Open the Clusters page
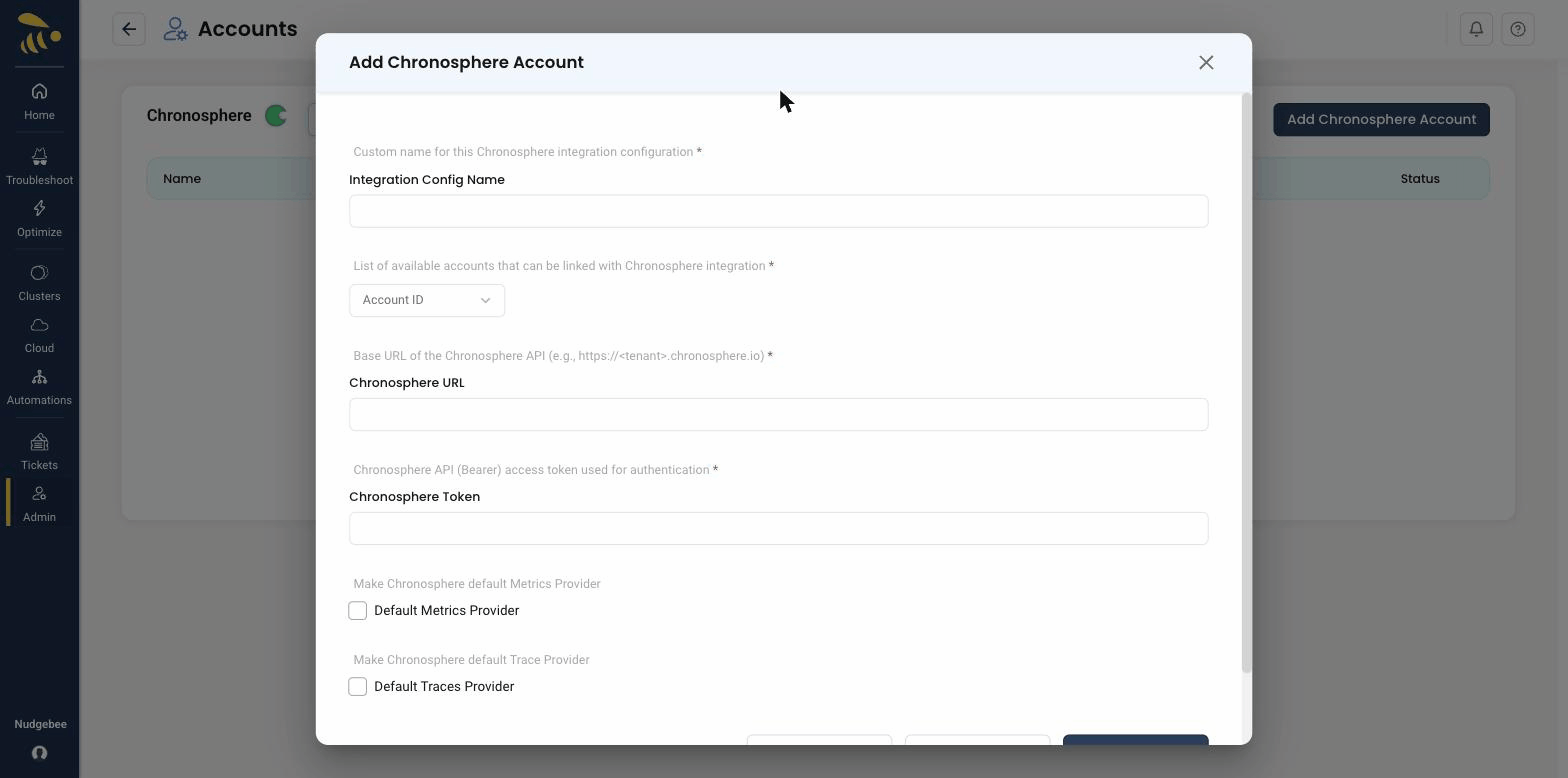The width and height of the screenshot is (1568, 778). [x=39, y=283]
